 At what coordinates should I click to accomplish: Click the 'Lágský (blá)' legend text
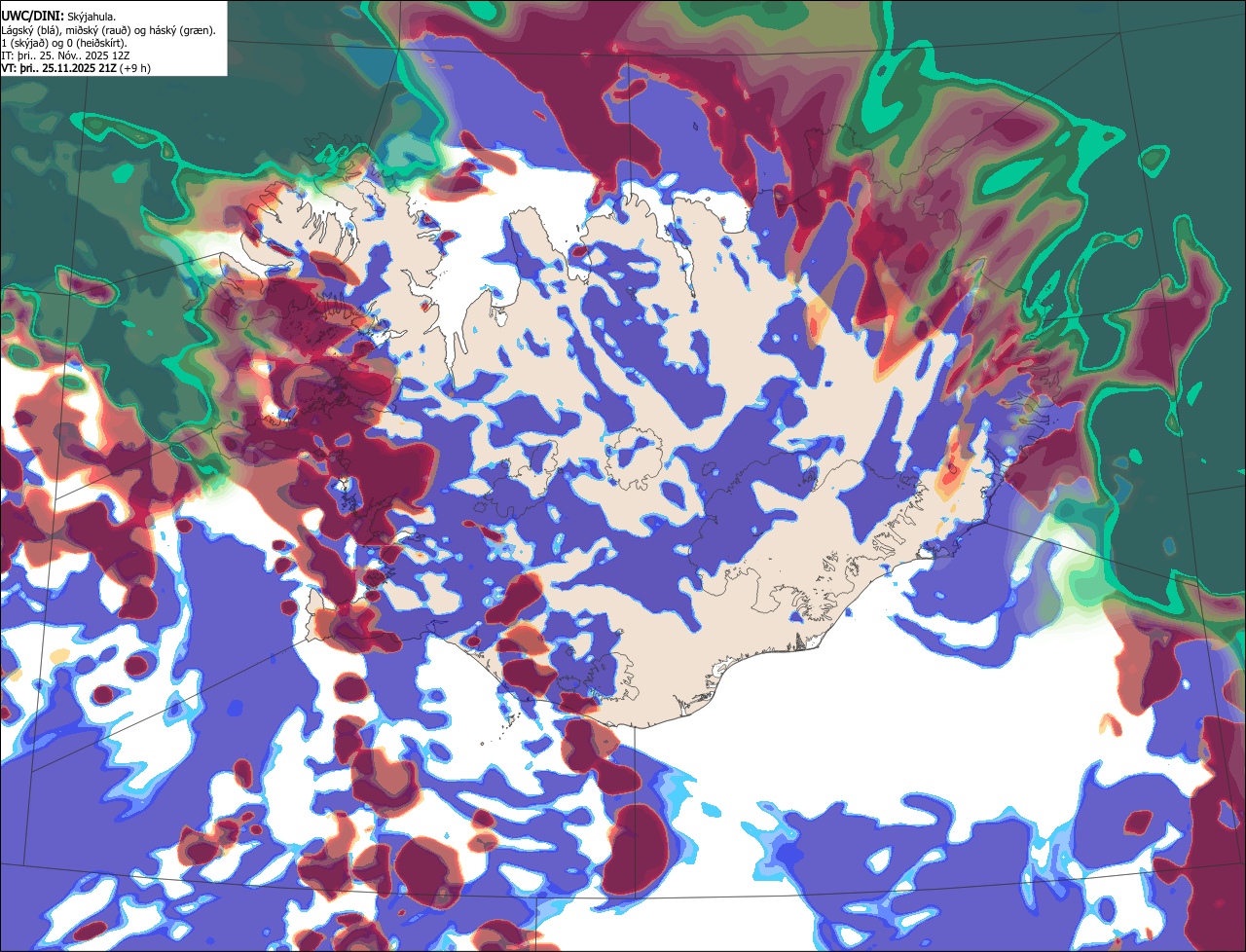30,30
